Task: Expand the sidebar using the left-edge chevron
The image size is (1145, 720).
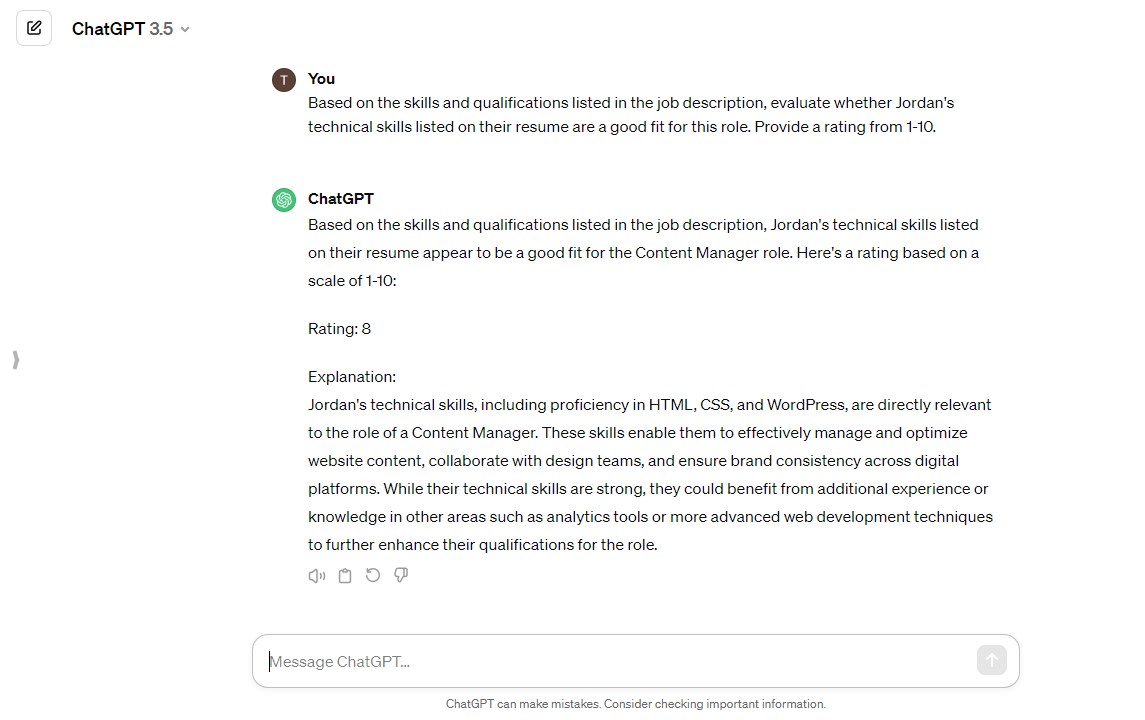Action: click(16, 360)
